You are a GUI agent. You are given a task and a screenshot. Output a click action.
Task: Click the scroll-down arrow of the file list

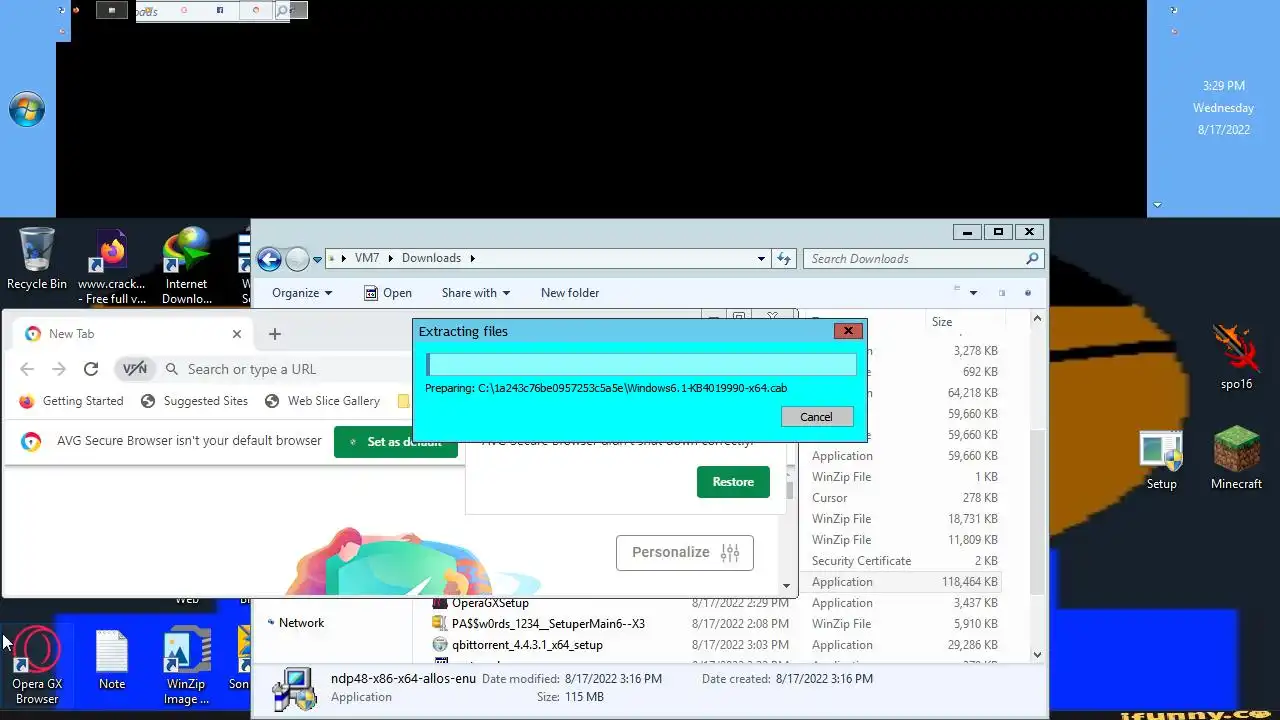coord(1037,655)
